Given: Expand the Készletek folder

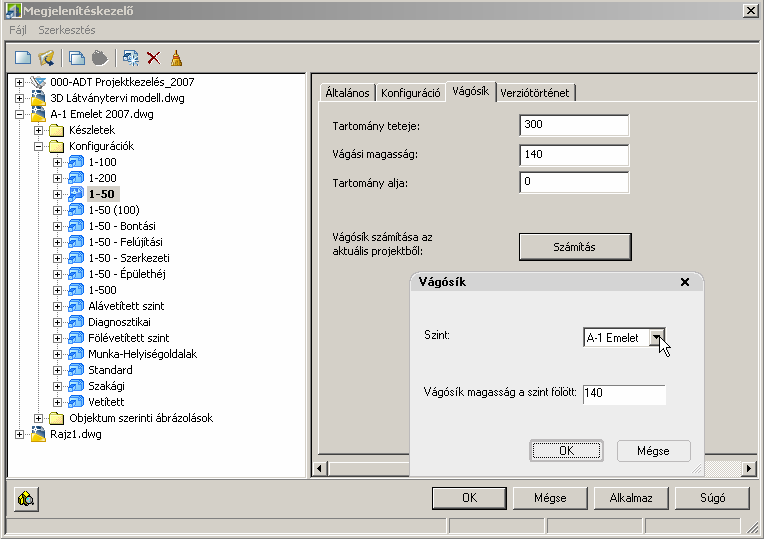Looking at the screenshot, I should tap(38, 130).
